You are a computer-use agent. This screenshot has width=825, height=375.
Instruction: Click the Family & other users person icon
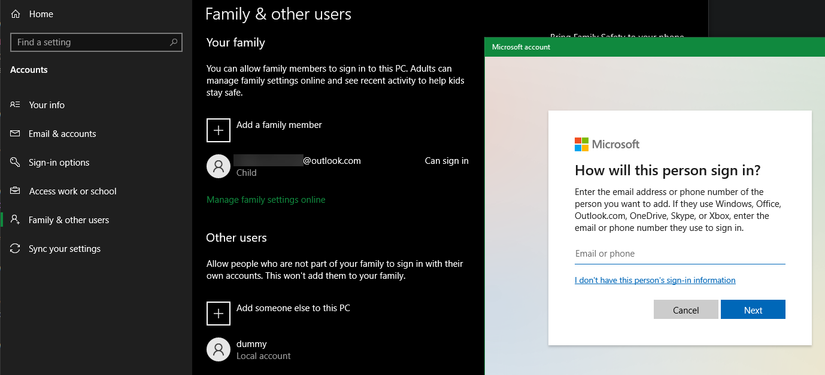click(15, 220)
